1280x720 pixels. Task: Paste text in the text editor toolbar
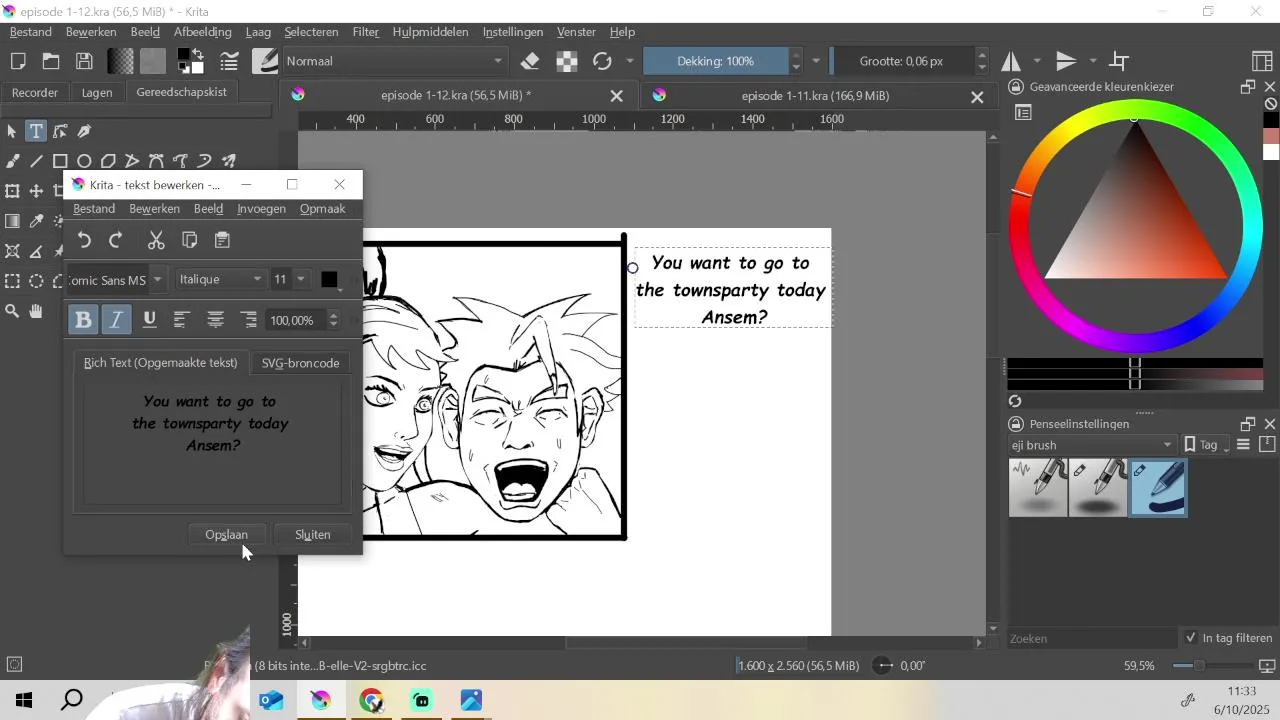[x=222, y=240]
